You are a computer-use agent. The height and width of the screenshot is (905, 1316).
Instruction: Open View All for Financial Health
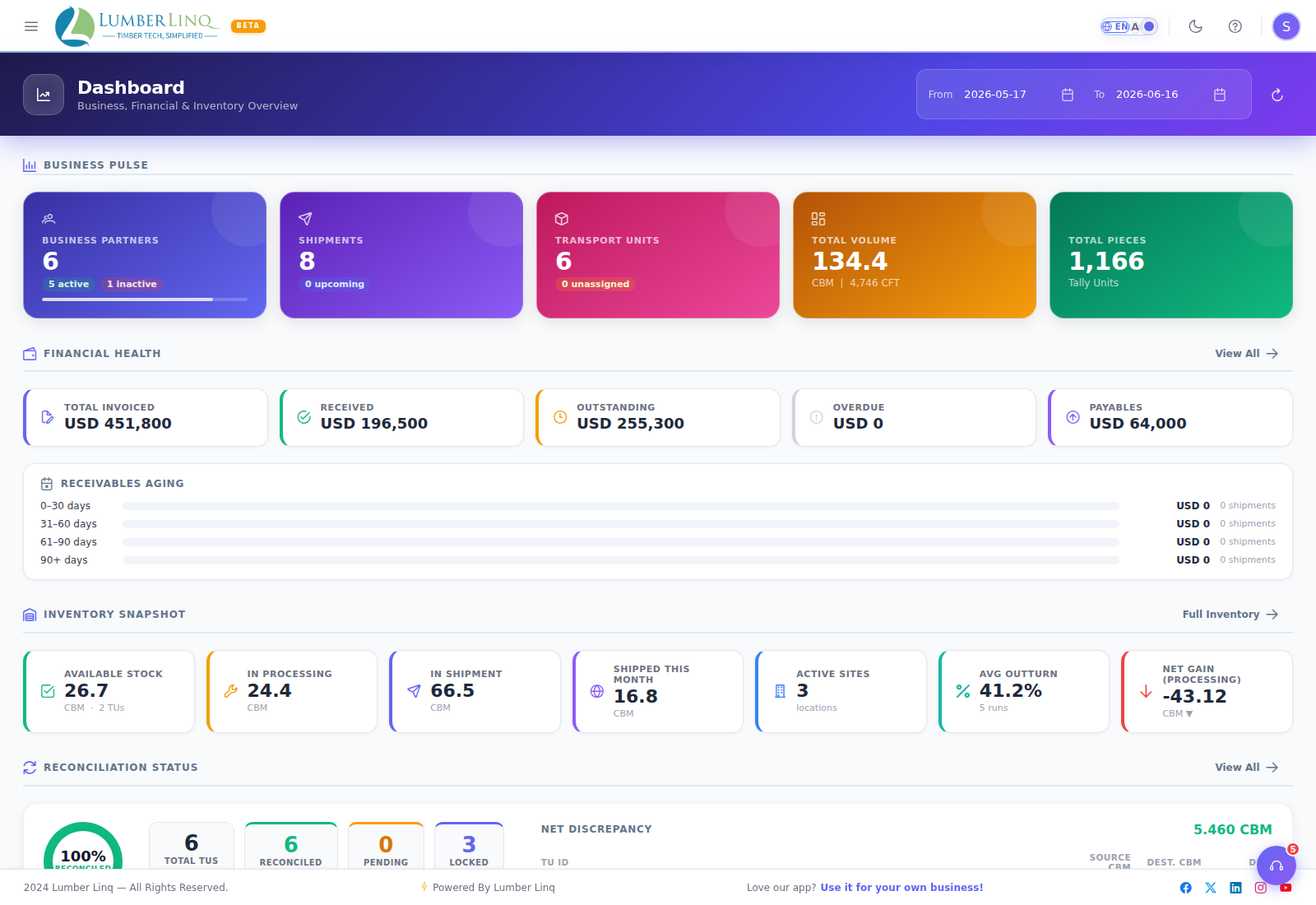pyautogui.click(x=1247, y=354)
